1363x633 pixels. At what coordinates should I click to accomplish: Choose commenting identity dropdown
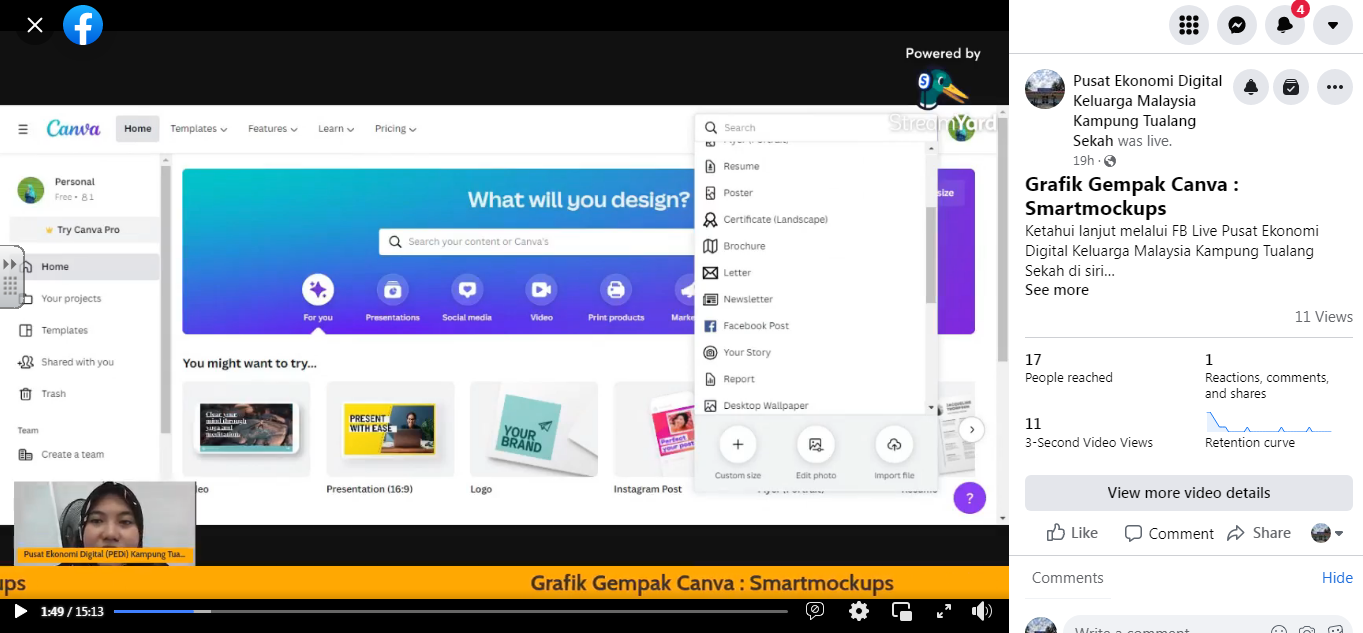pyautogui.click(x=1328, y=533)
